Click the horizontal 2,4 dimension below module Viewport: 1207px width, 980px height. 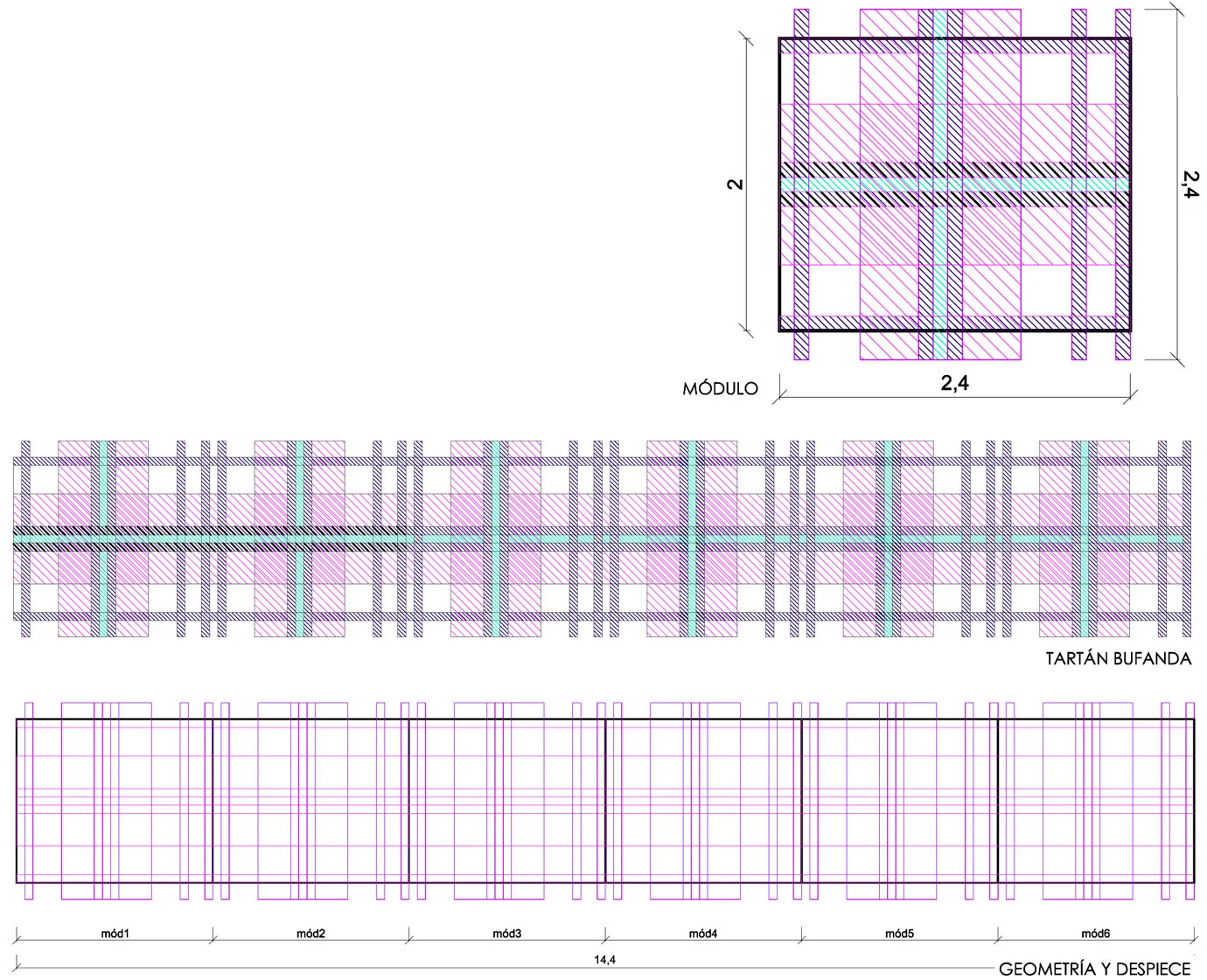click(955, 383)
